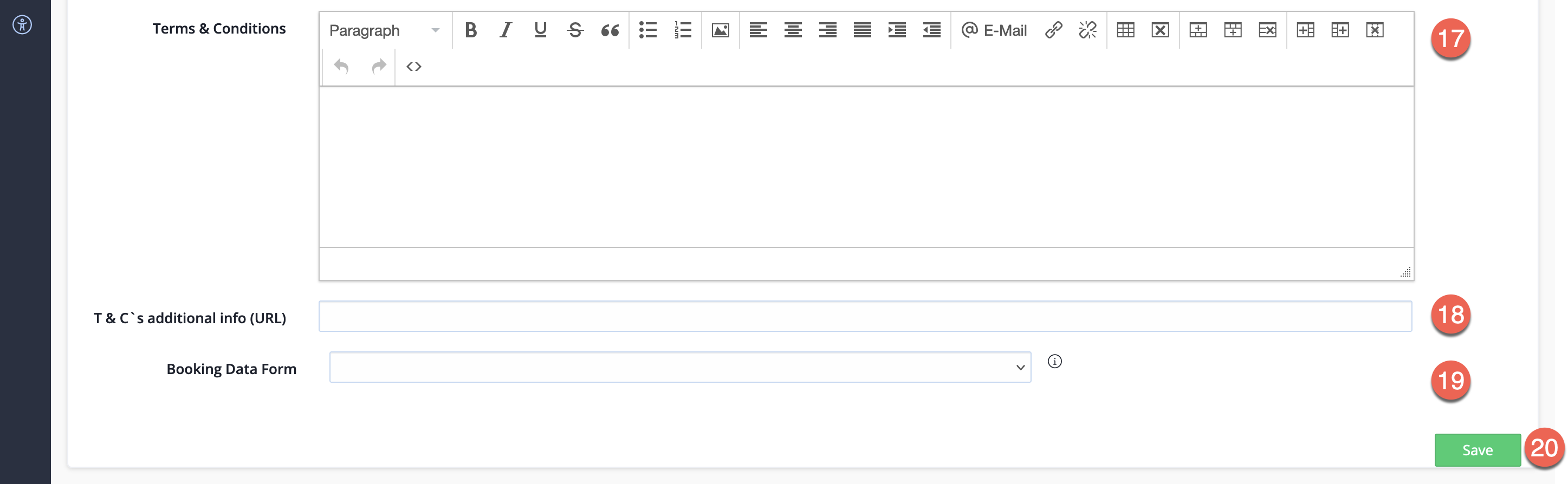Center align the text

point(793,30)
